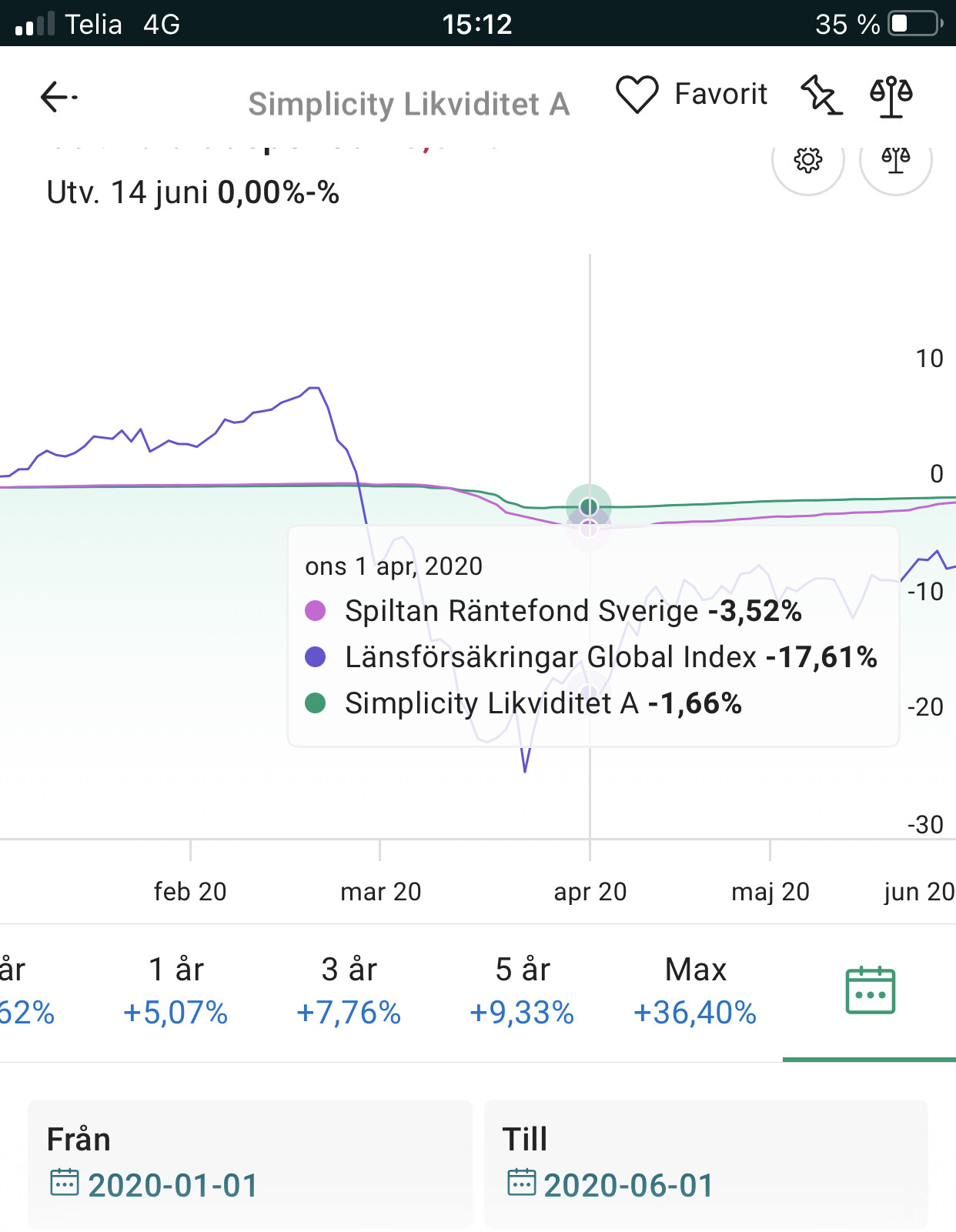This screenshot has height=1232, width=956.
Task: Open the Från date picker 2020-01-01
Action: (172, 1185)
